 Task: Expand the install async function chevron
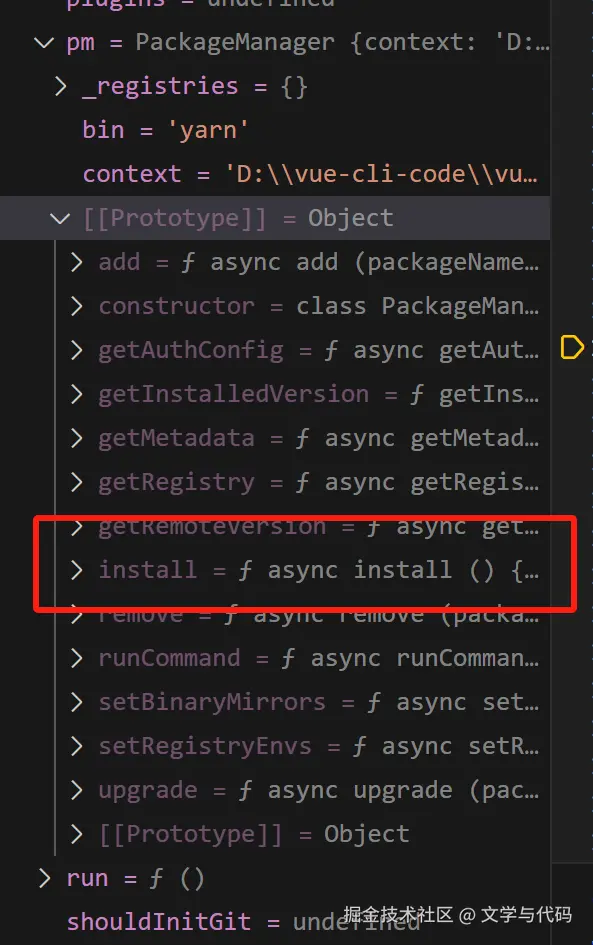click(x=77, y=570)
